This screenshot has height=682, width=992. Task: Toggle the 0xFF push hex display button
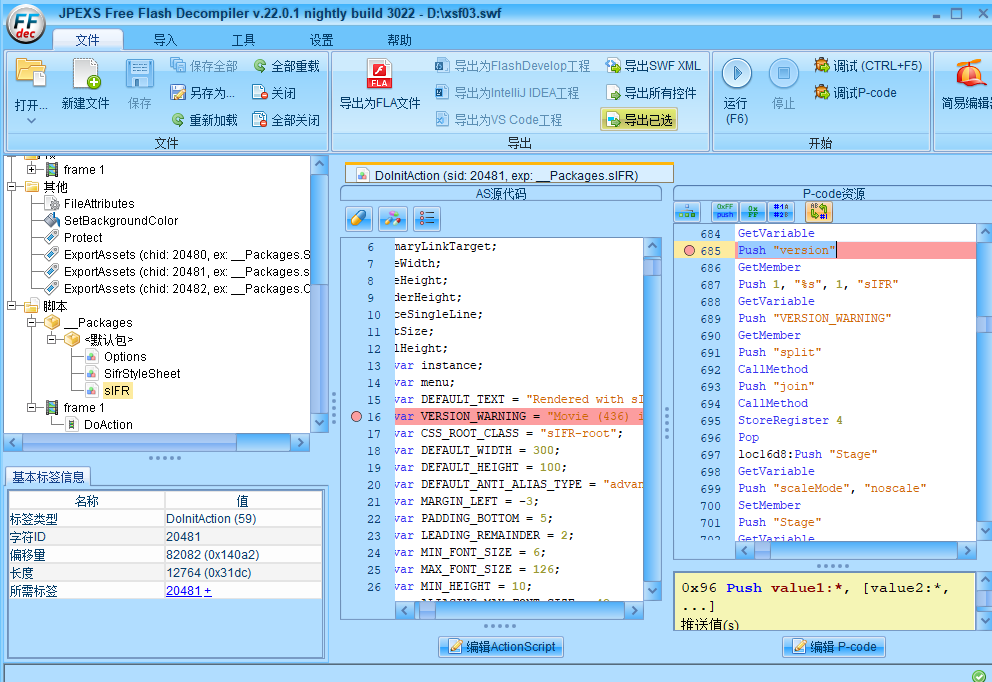tap(724, 212)
